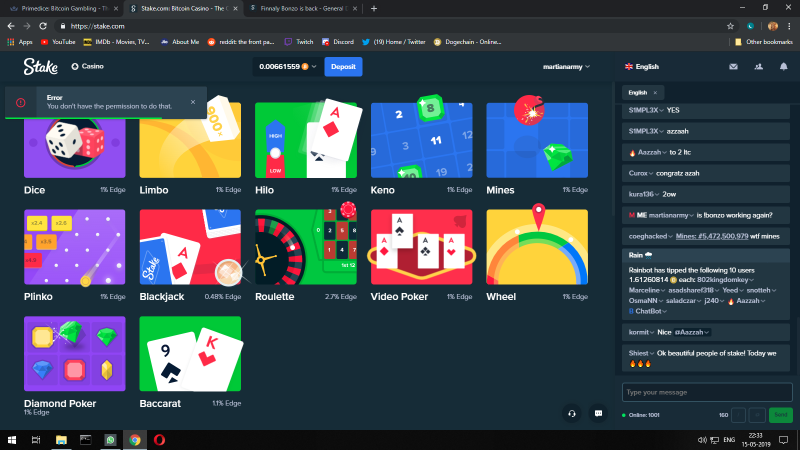Open the Hilo game thumbnail
Image resolution: width=800 pixels, height=450 pixels.
306,140
